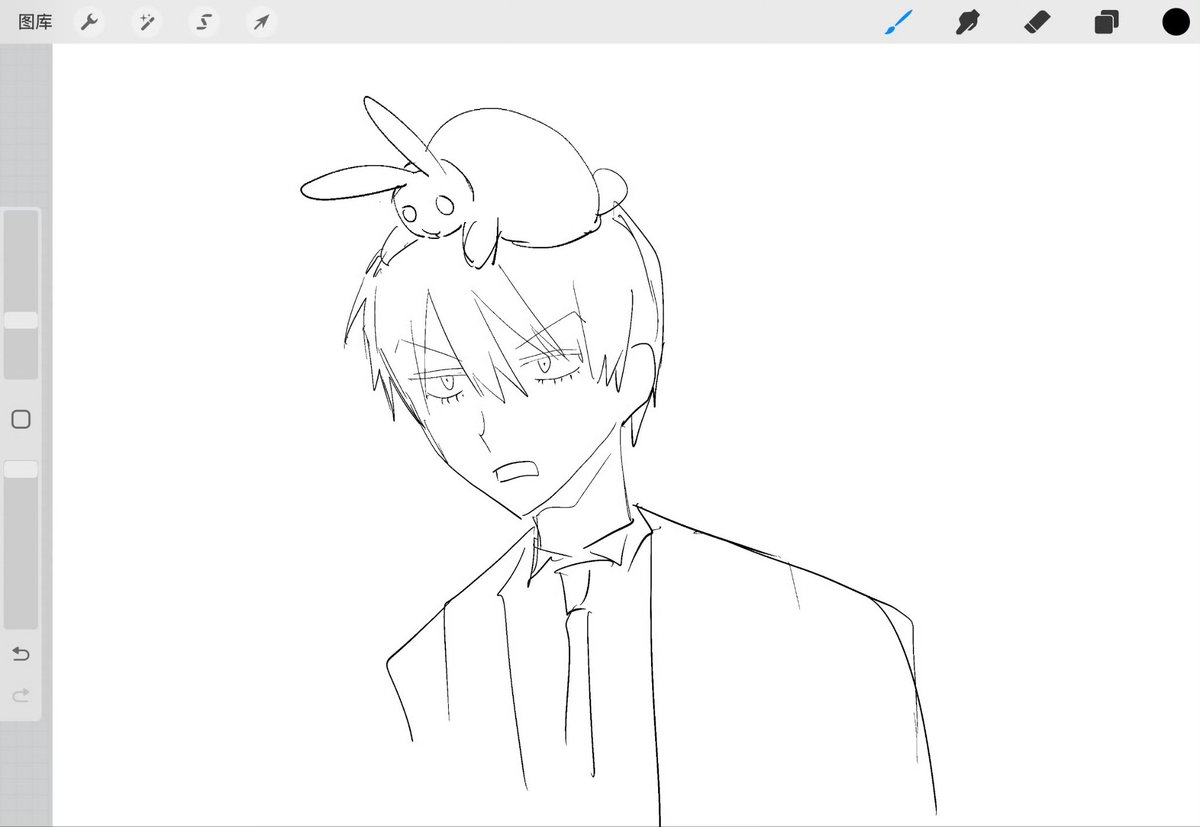This screenshot has width=1200, height=827.
Task: Activate the Selection tool
Action: (203, 21)
